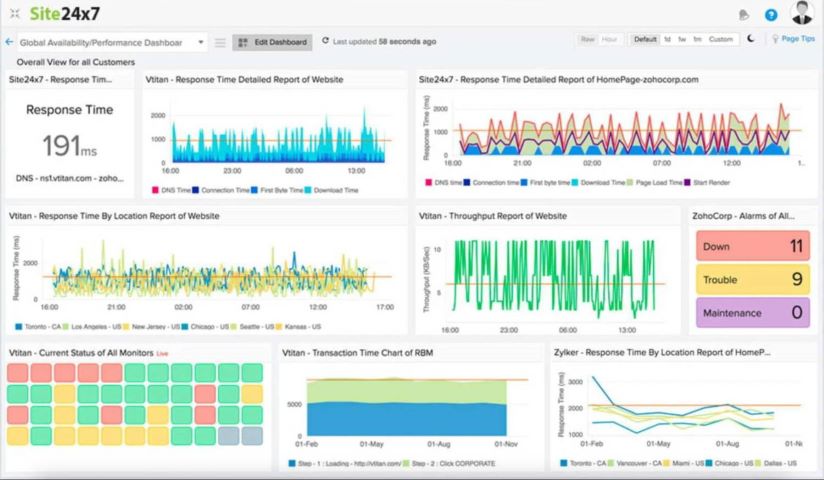Viewport: 824px width, 480px height.
Task: Open the blue help question mark icon
Action: click(771, 15)
